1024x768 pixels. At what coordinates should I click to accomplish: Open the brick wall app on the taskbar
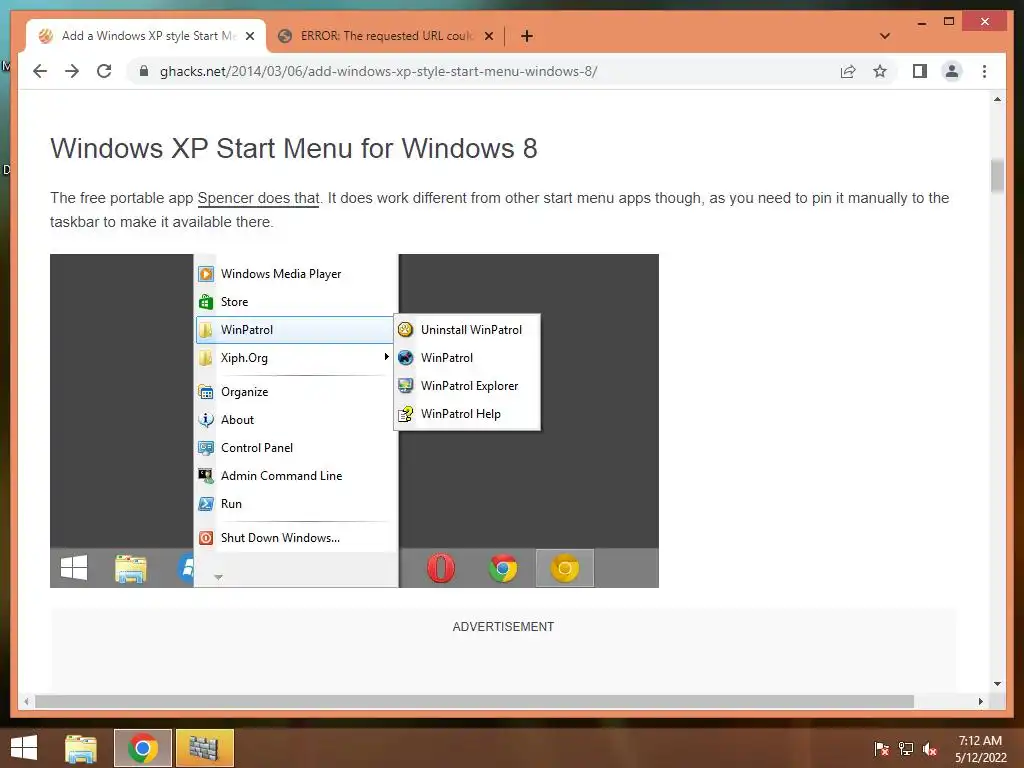point(204,748)
